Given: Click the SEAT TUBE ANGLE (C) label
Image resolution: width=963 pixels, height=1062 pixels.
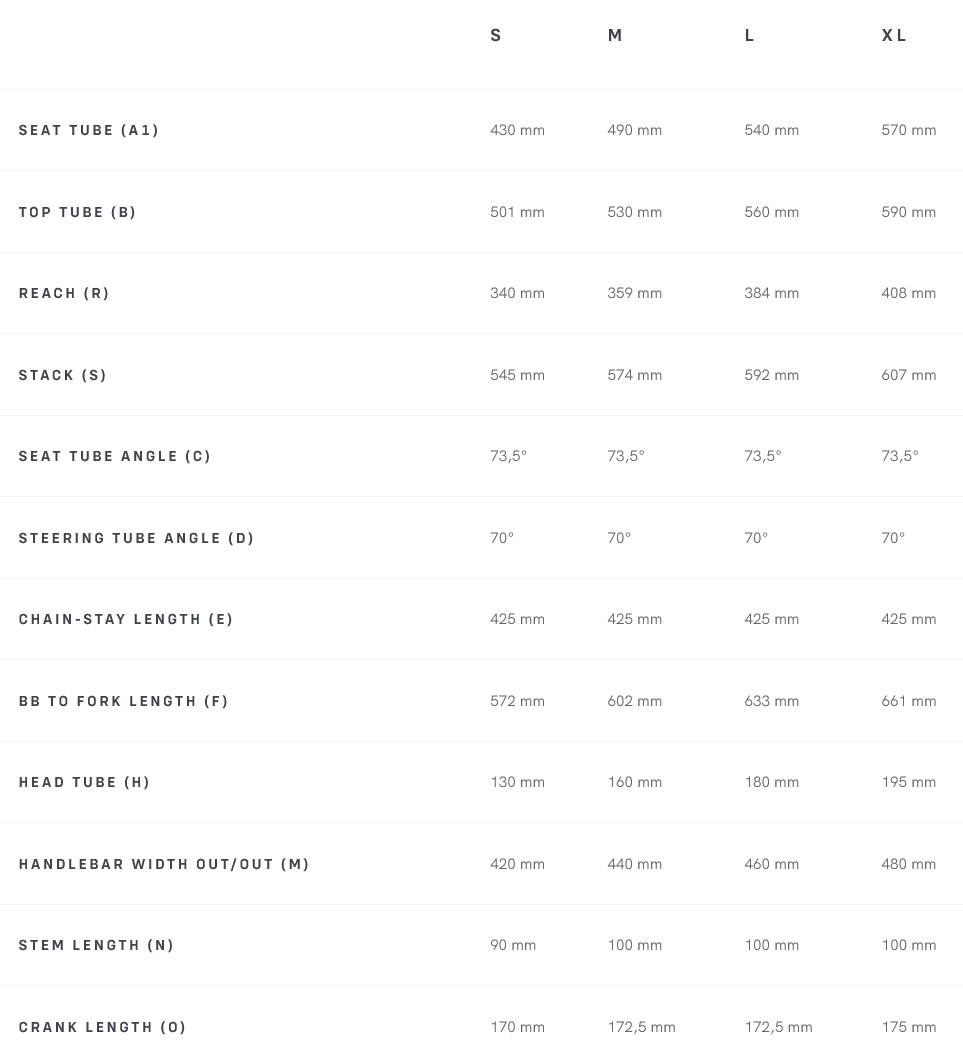Looking at the screenshot, I should 115,456.
